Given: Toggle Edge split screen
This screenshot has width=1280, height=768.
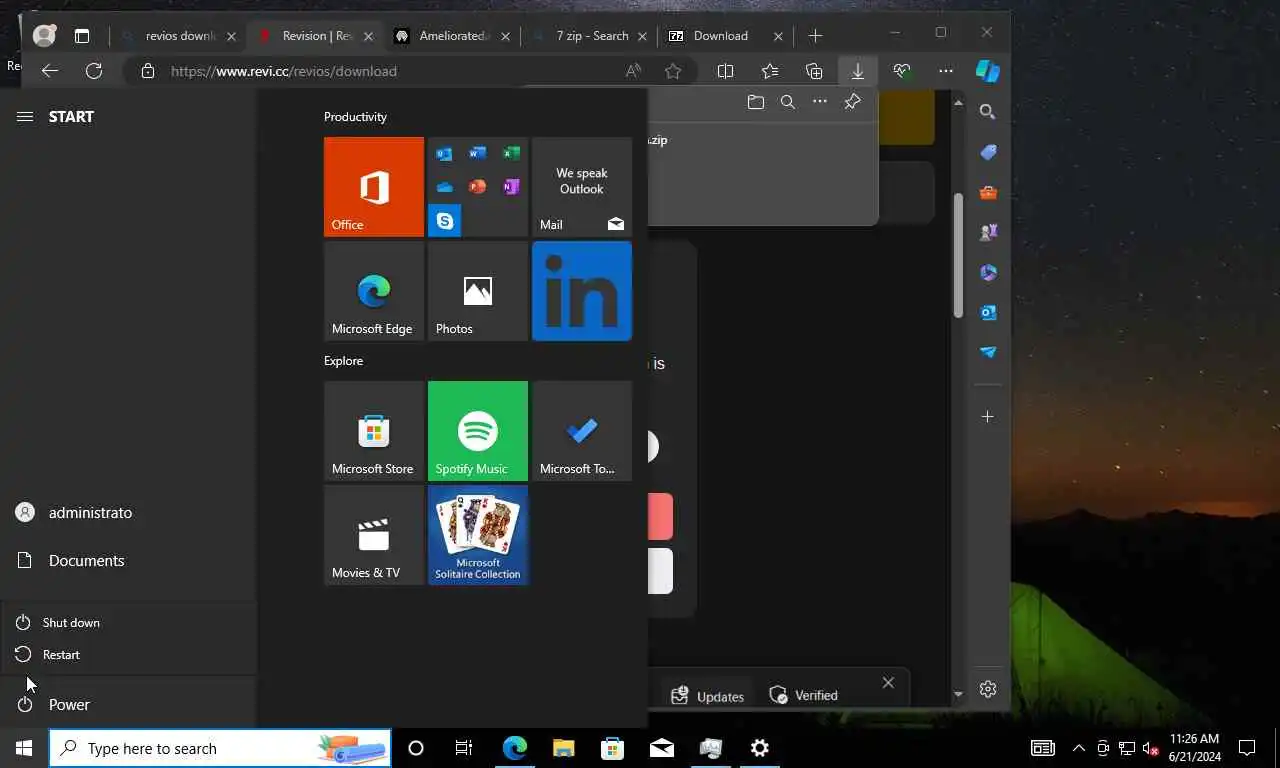Looking at the screenshot, I should (726, 71).
